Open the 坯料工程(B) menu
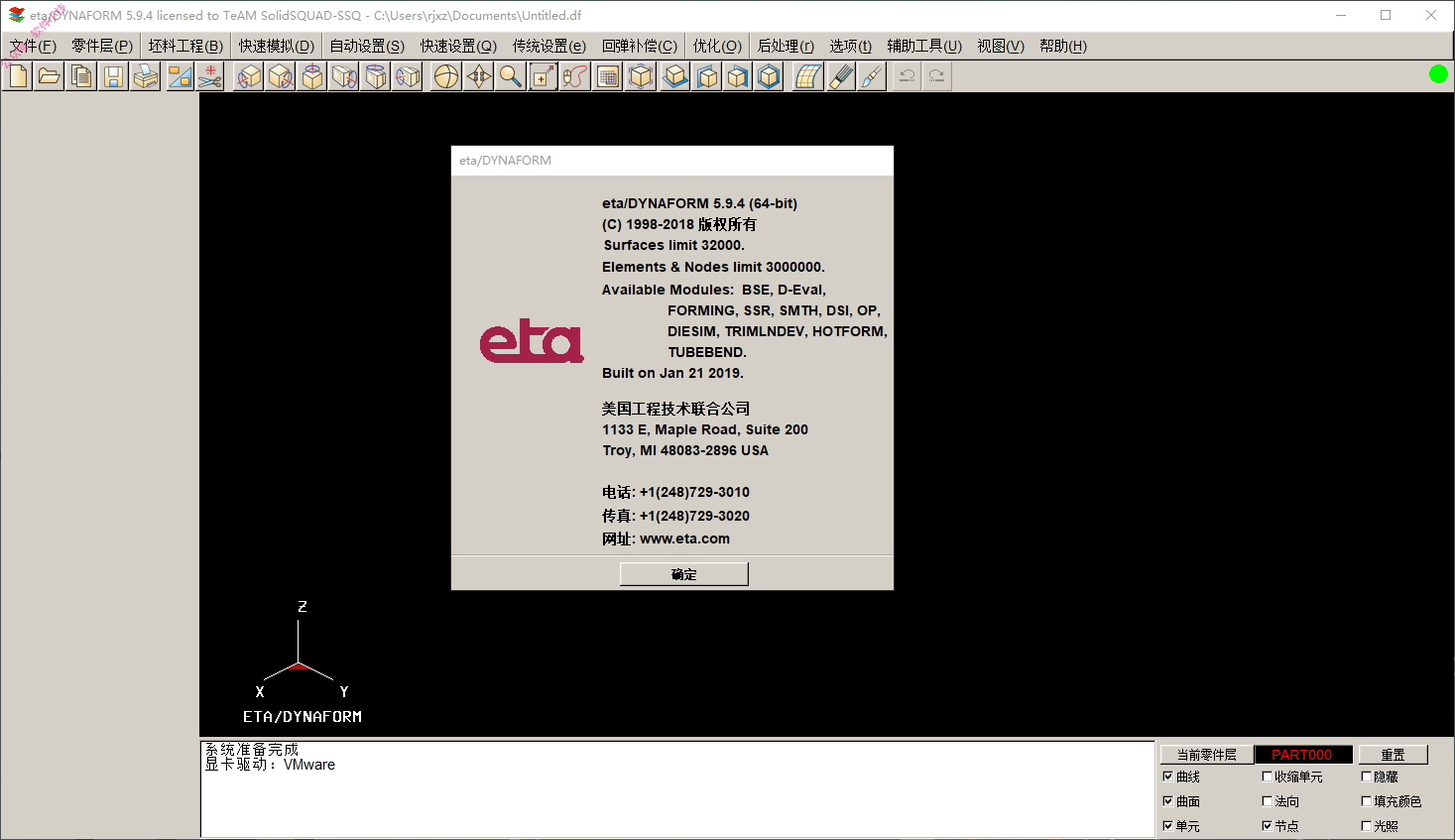This screenshot has width=1455, height=840. click(x=186, y=46)
